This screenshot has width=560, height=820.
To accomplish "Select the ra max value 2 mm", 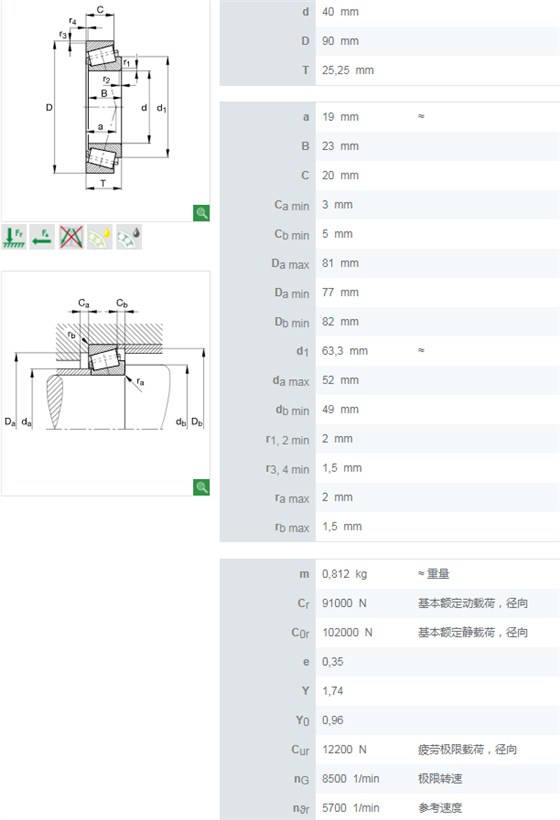I will coord(337,497).
